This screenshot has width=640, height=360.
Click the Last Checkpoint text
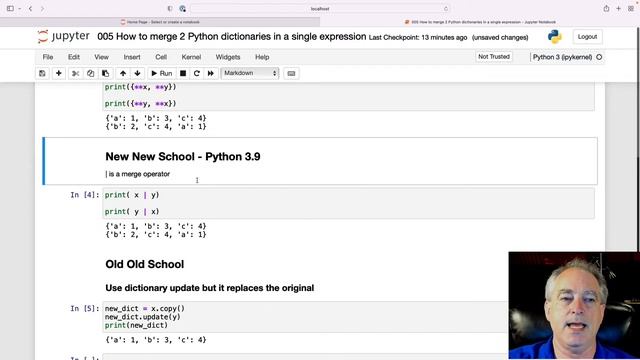[418, 38]
